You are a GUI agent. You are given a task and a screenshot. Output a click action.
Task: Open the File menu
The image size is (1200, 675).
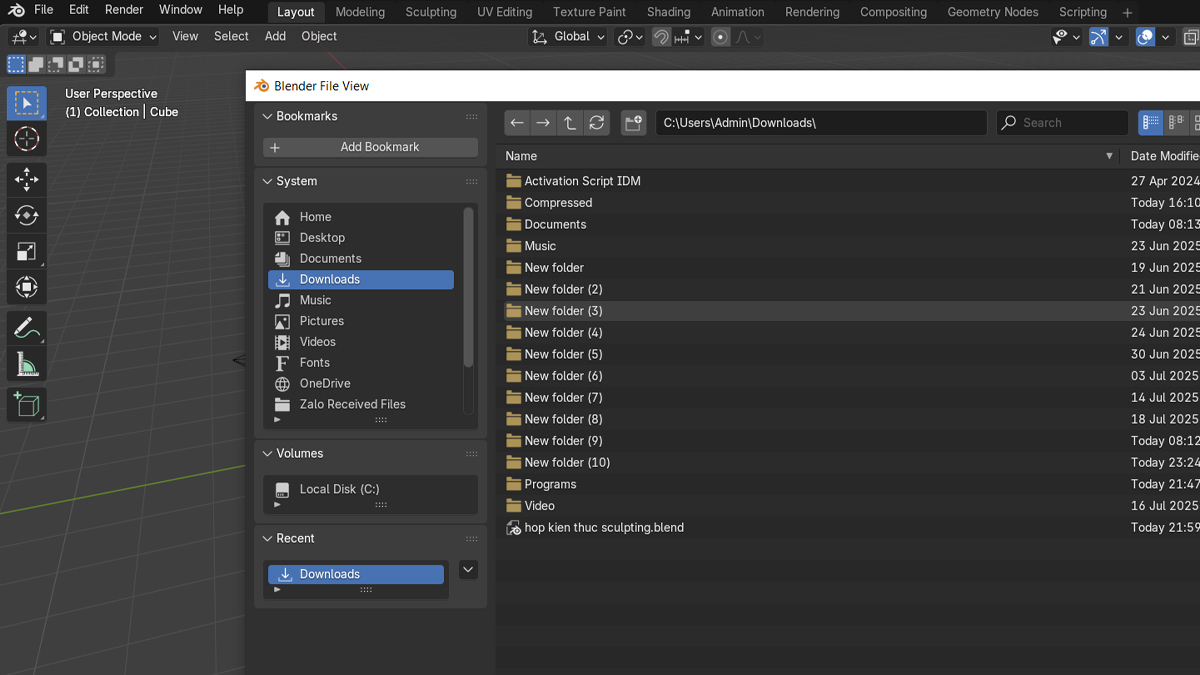click(x=44, y=10)
